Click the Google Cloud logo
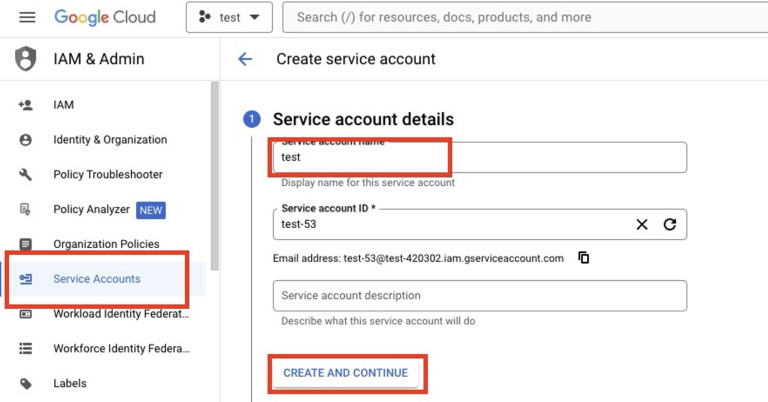 click(105, 17)
